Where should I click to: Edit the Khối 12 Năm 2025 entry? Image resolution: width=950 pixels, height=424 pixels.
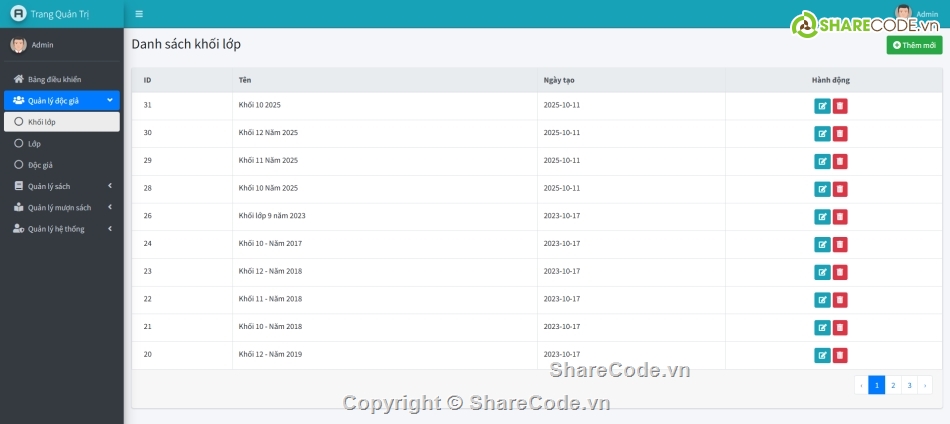click(822, 134)
